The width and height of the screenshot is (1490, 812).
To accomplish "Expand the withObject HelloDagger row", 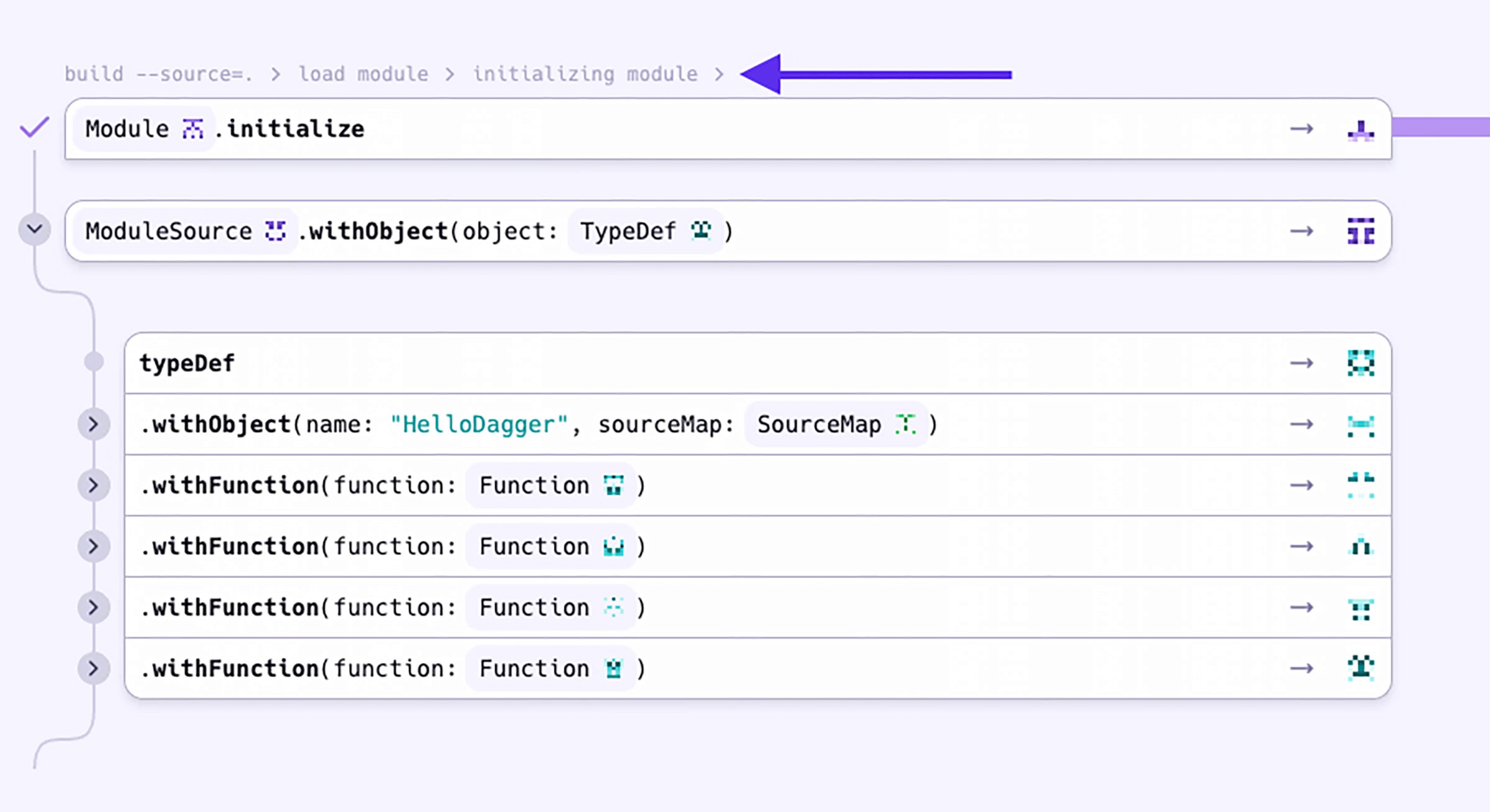I will (94, 425).
